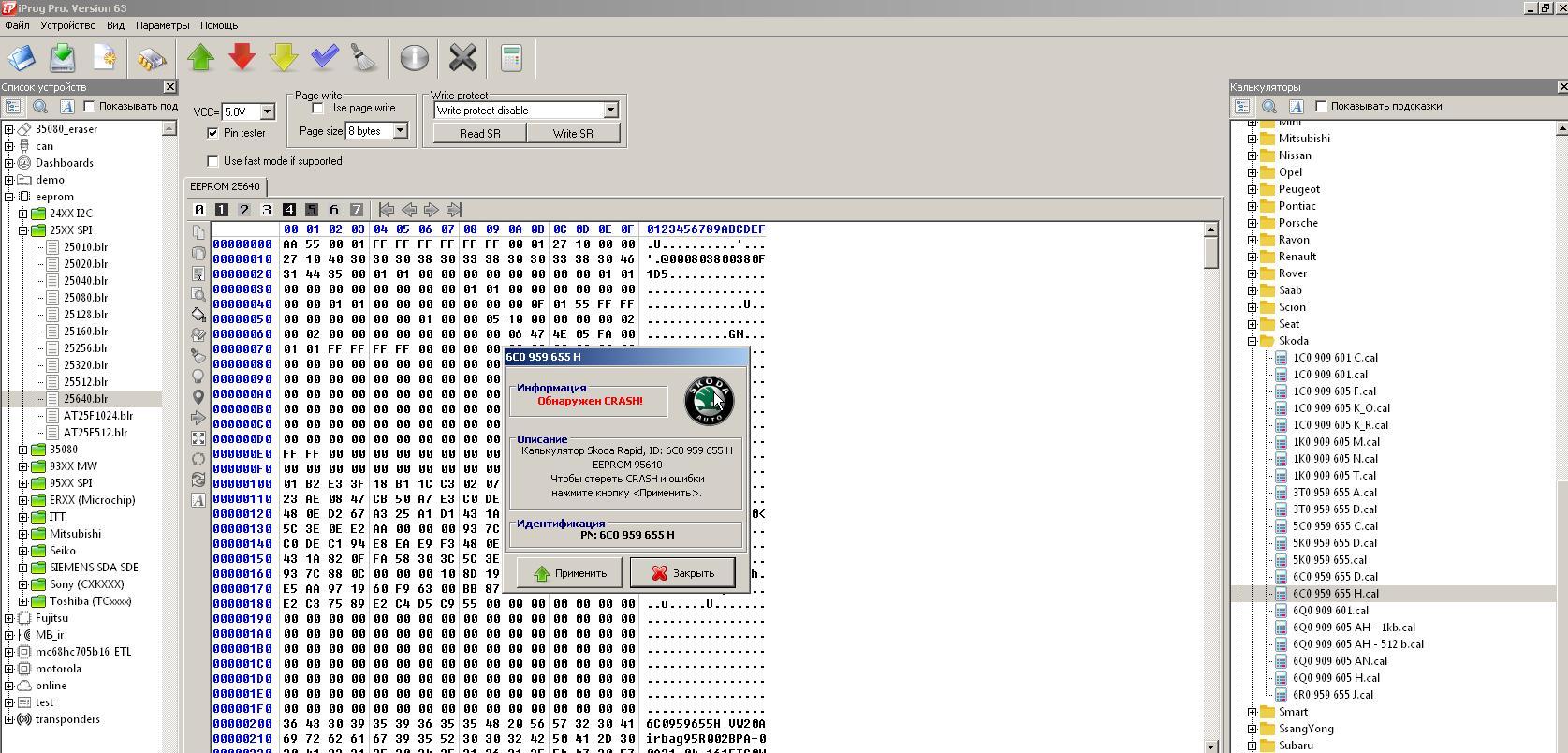The width and height of the screenshot is (1568, 753).
Task: Open the Файл menu
Action: (x=17, y=25)
